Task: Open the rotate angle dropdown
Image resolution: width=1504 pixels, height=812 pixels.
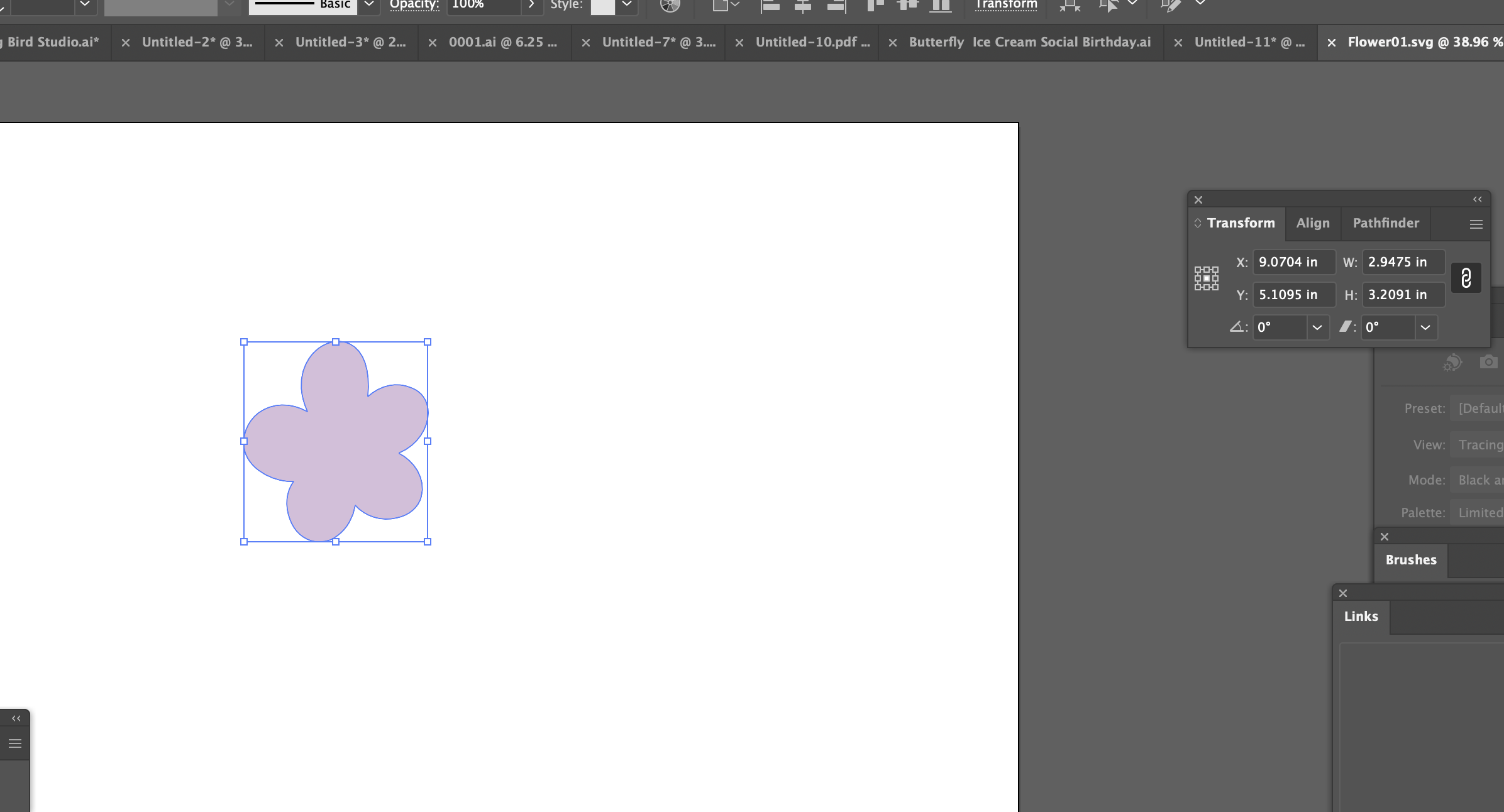Action: 1317,327
